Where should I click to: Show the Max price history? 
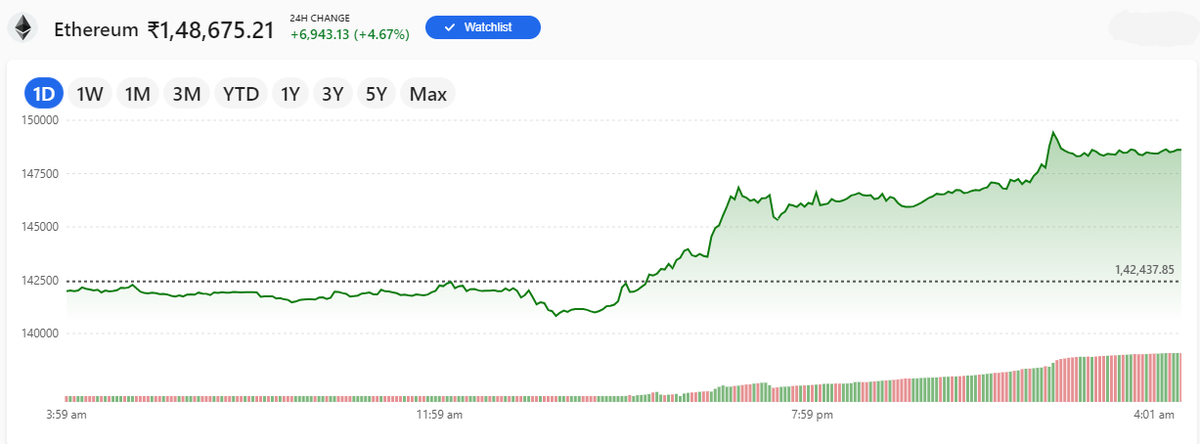click(428, 94)
